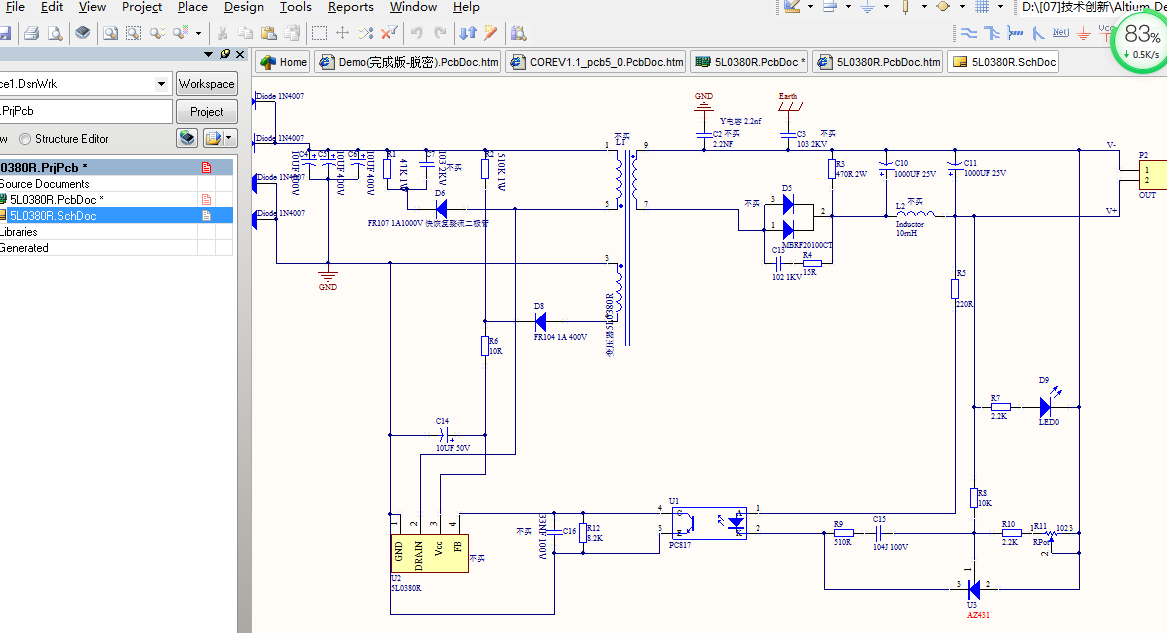Open the Design menu

coord(243,7)
